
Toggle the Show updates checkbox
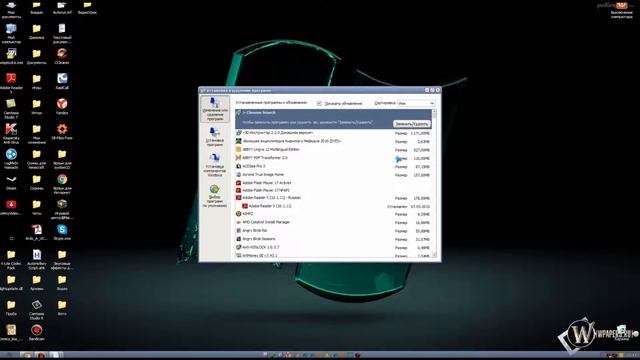[319, 103]
